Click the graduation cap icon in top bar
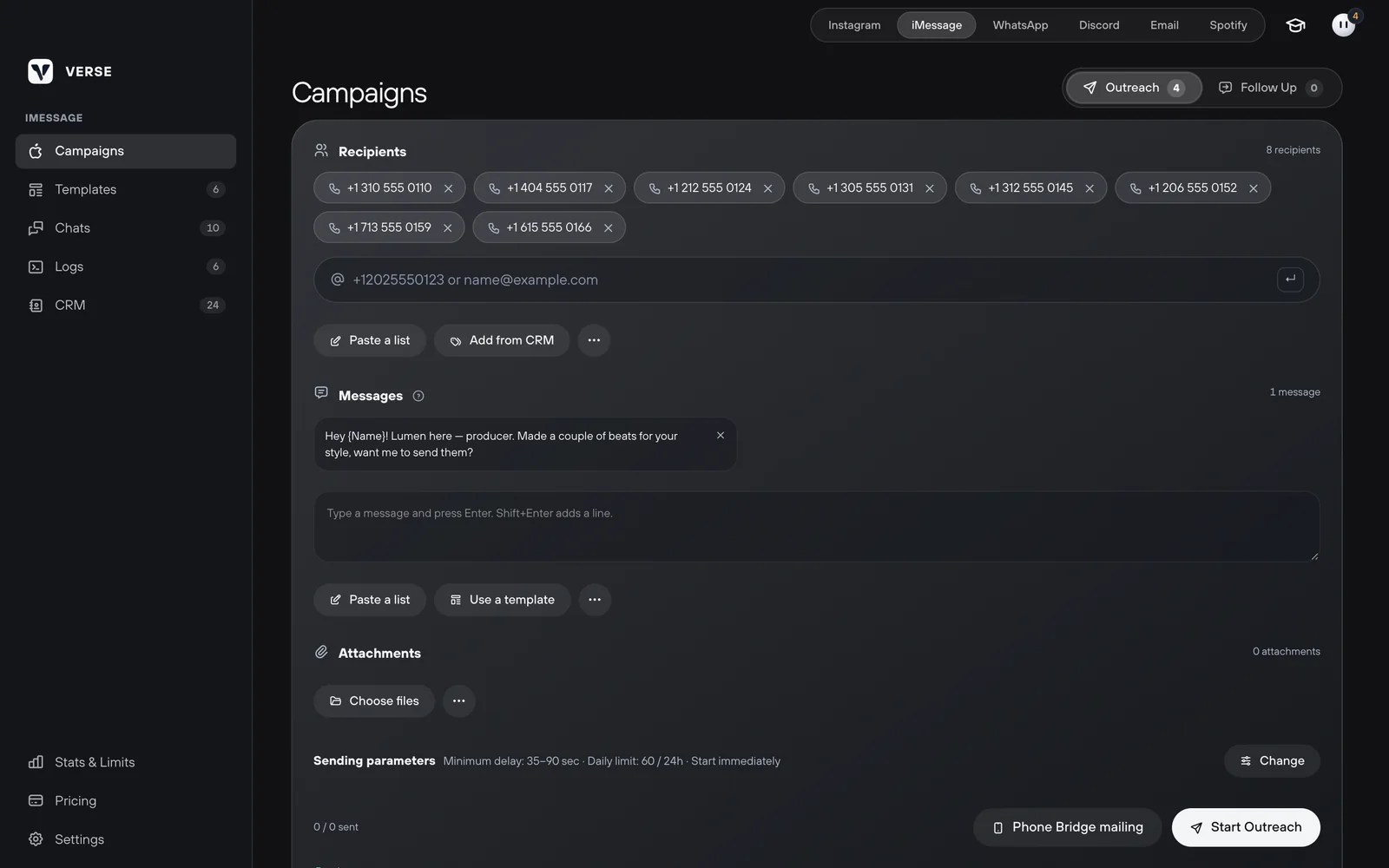The image size is (1389, 868). pyautogui.click(x=1295, y=25)
